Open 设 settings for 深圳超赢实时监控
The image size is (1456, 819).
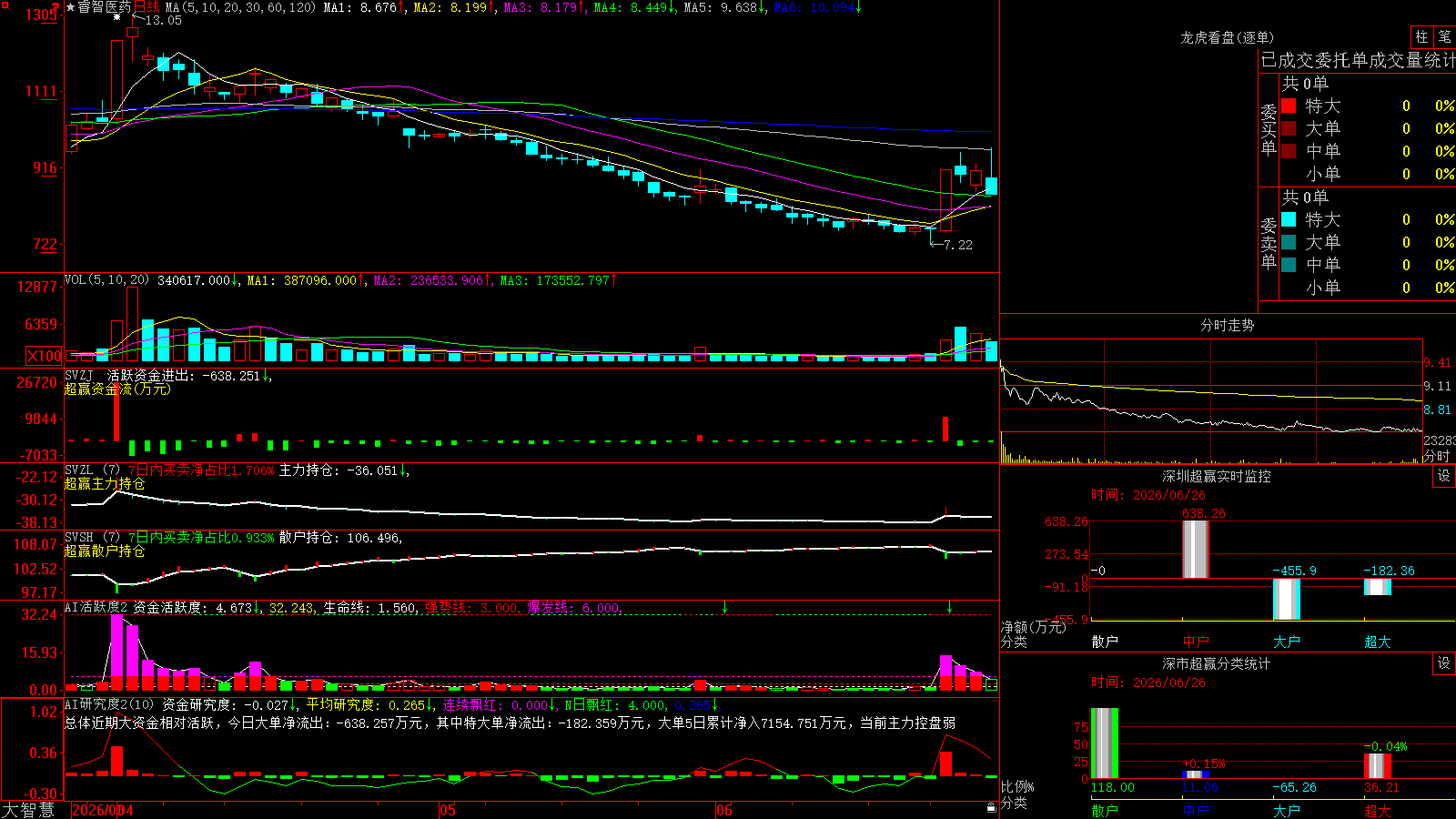point(1444,476)
